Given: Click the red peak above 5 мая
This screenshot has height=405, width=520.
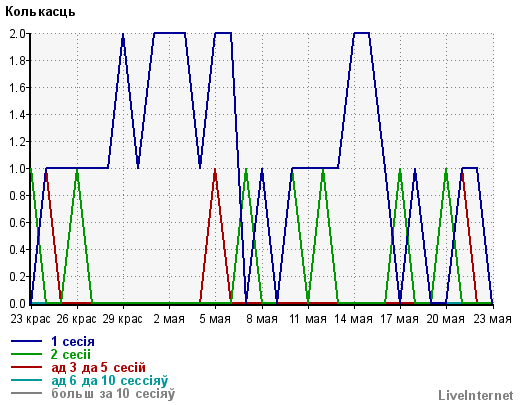Looking at the screenshot, I should [x=215, y=171].
